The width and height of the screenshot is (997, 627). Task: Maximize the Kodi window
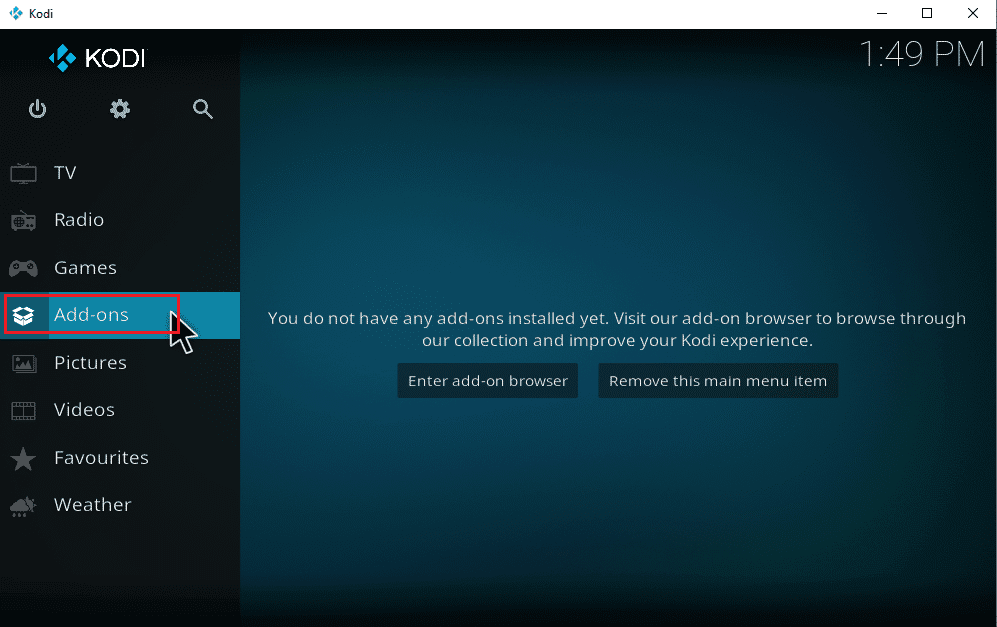coord(927,13)
